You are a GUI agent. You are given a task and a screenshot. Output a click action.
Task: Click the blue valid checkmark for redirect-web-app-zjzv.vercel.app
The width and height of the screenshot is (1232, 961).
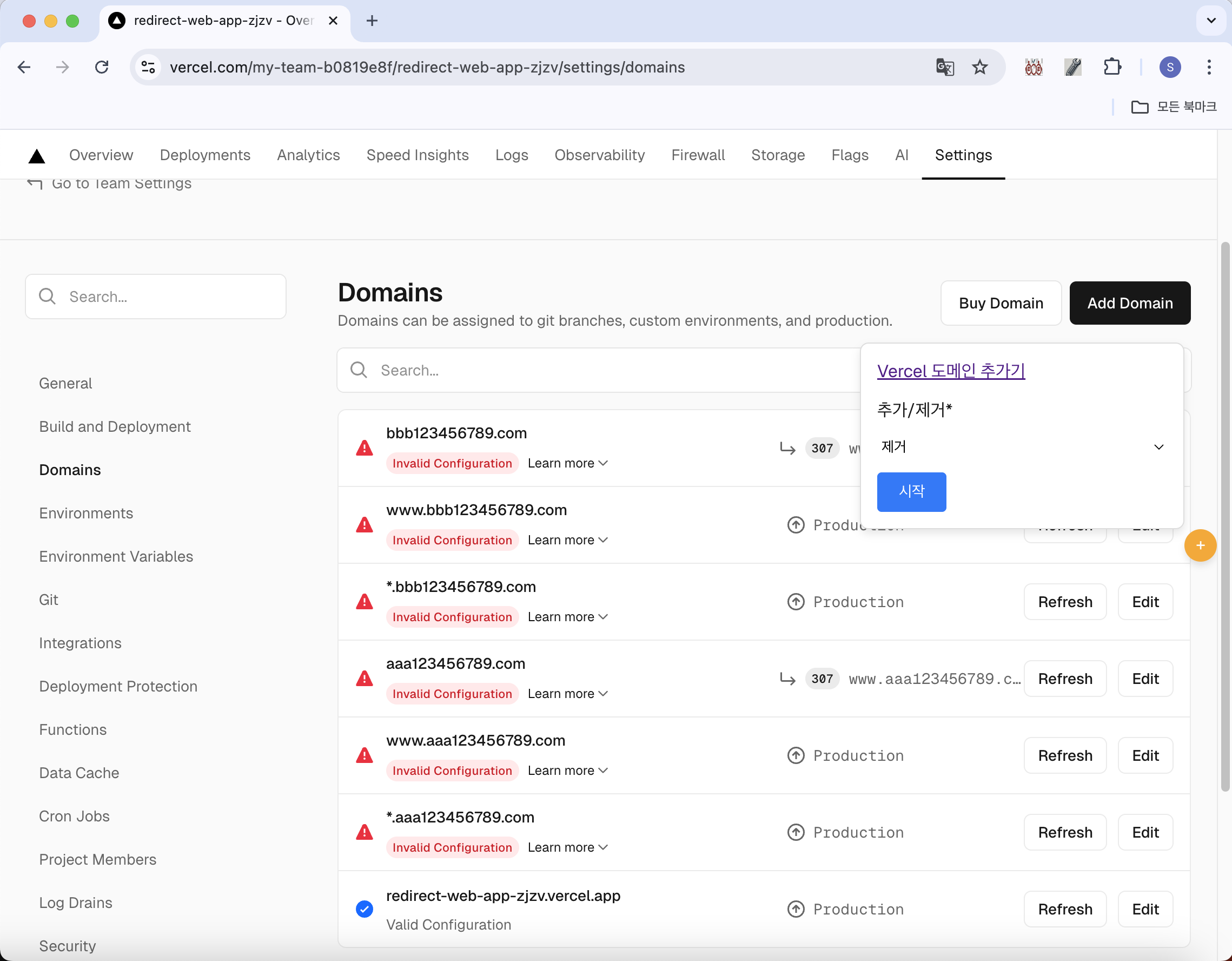(x=365, y=909)
